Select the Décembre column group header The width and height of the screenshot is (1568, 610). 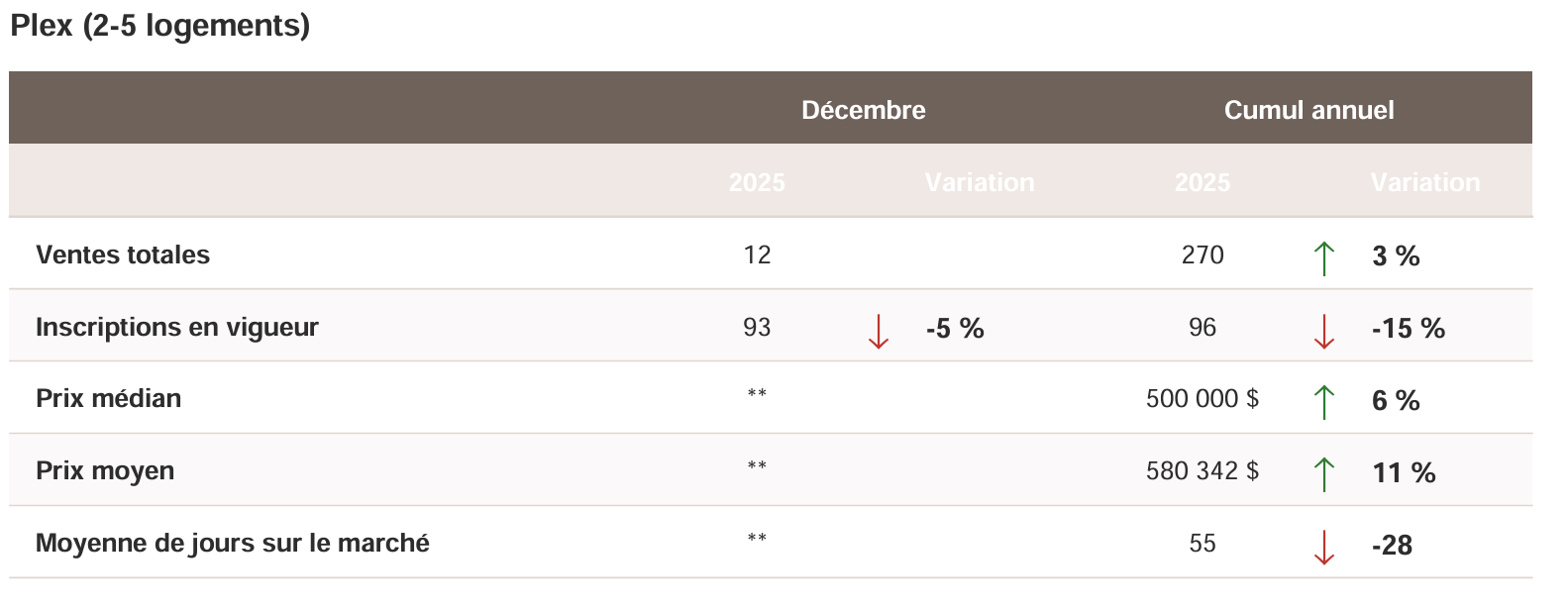863,110
